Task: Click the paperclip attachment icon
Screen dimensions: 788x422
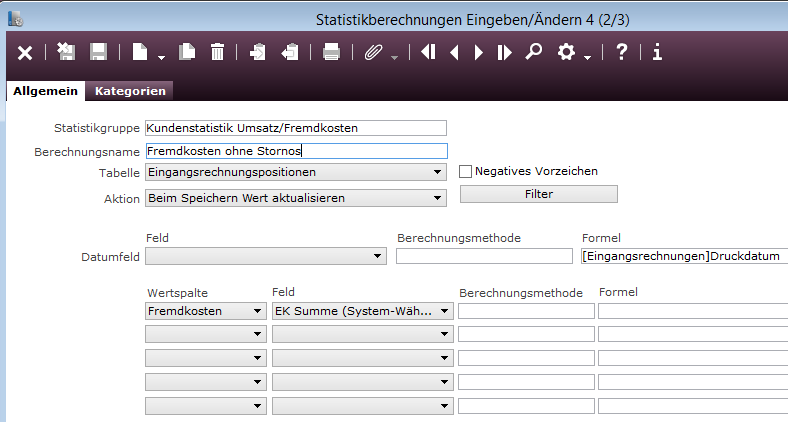Action: pyautogui.click(x=374, y=53)
